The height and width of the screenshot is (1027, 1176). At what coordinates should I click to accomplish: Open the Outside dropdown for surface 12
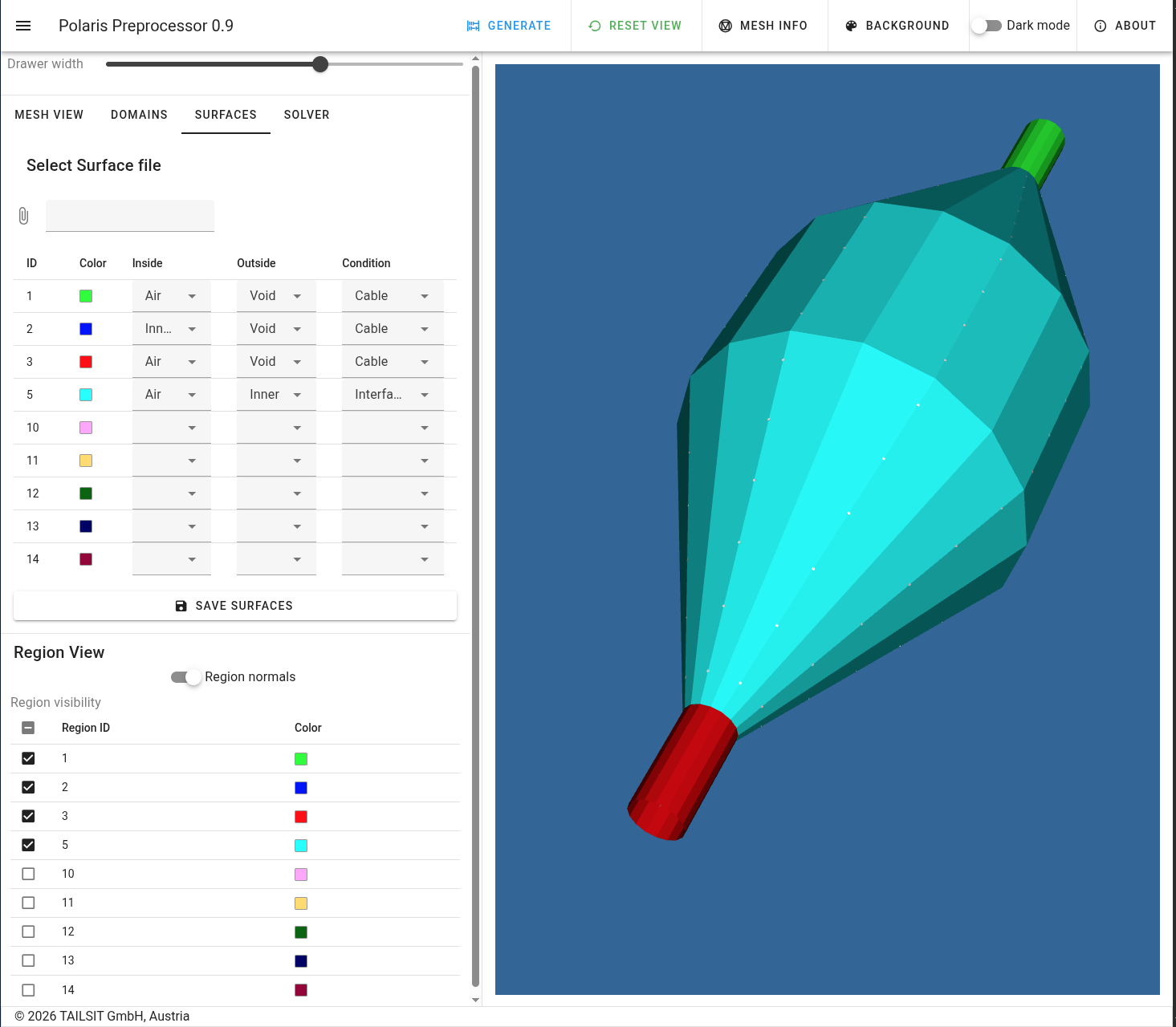coord(276,493)
